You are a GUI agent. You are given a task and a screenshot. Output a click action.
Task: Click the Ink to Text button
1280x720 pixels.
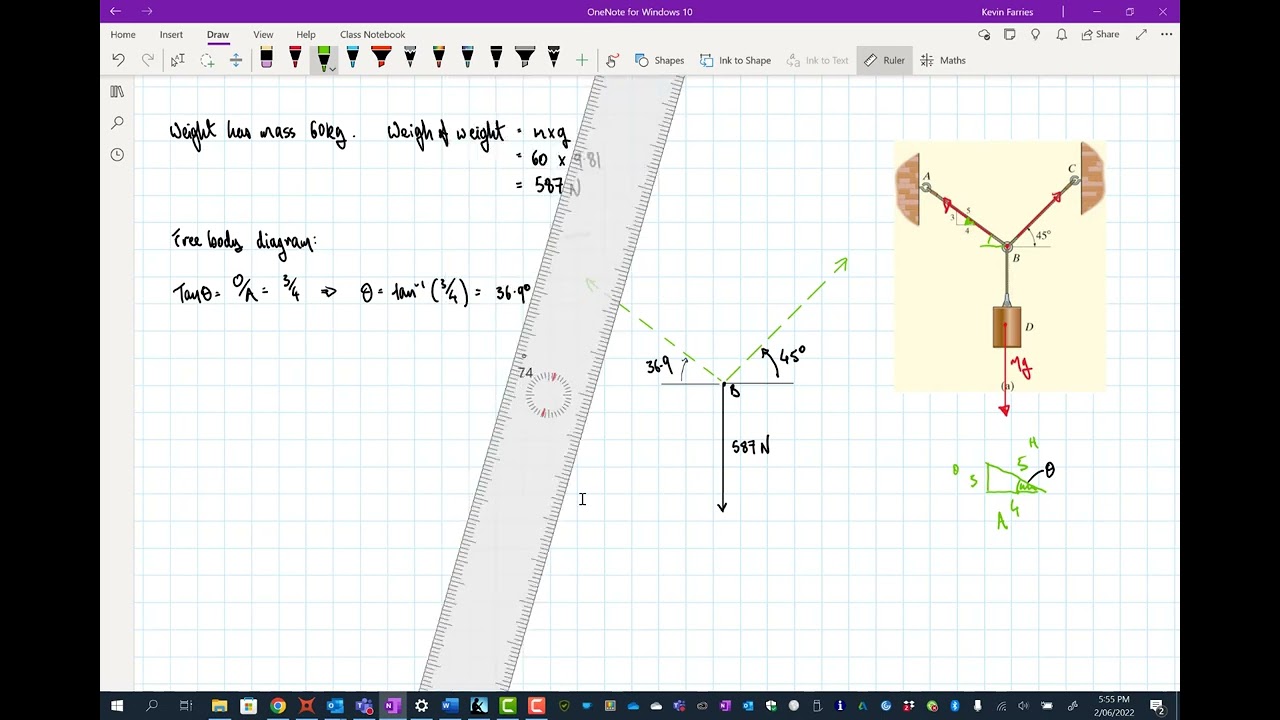[817, 60]
